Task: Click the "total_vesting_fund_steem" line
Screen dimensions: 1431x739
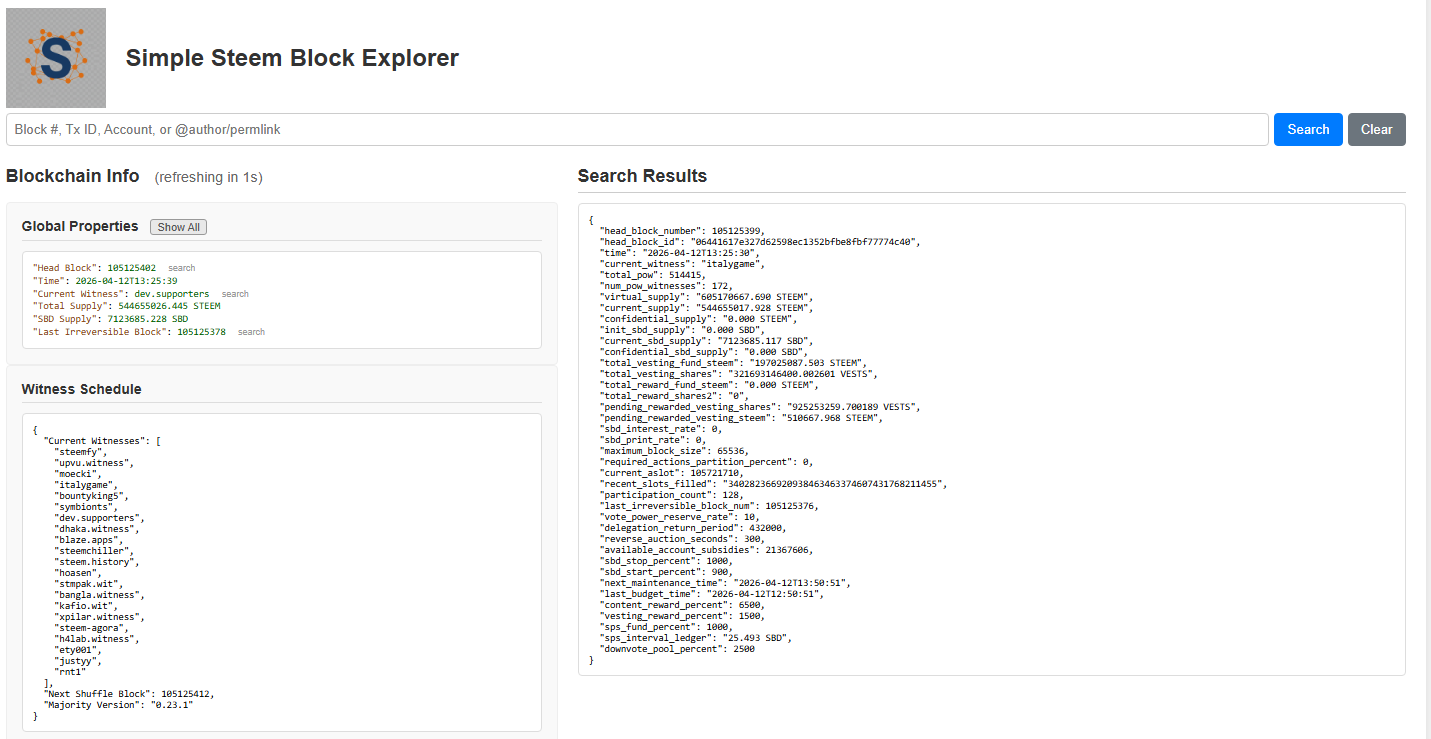Action: (733, 363)
